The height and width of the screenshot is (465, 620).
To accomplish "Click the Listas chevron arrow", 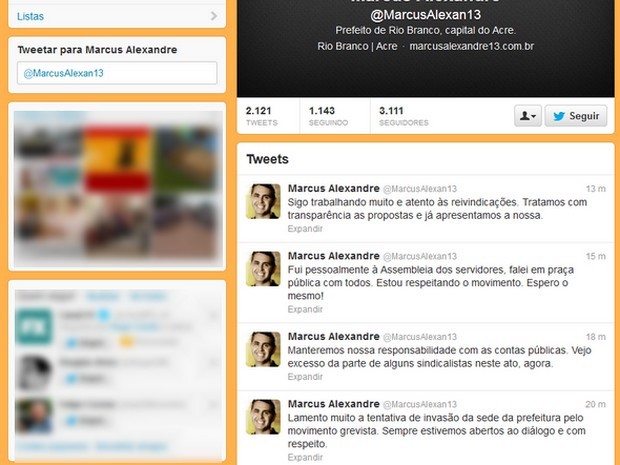I will pyautogui.click(x=214, y=16).
